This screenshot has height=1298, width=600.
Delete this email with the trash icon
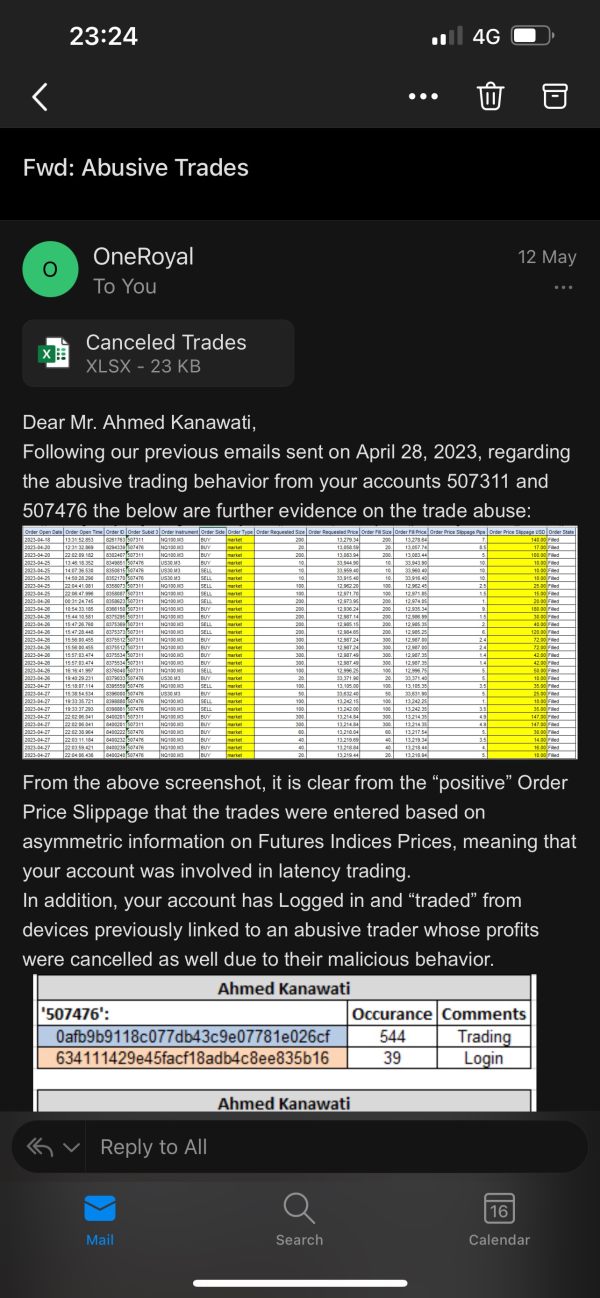click(x=490, y=96)
